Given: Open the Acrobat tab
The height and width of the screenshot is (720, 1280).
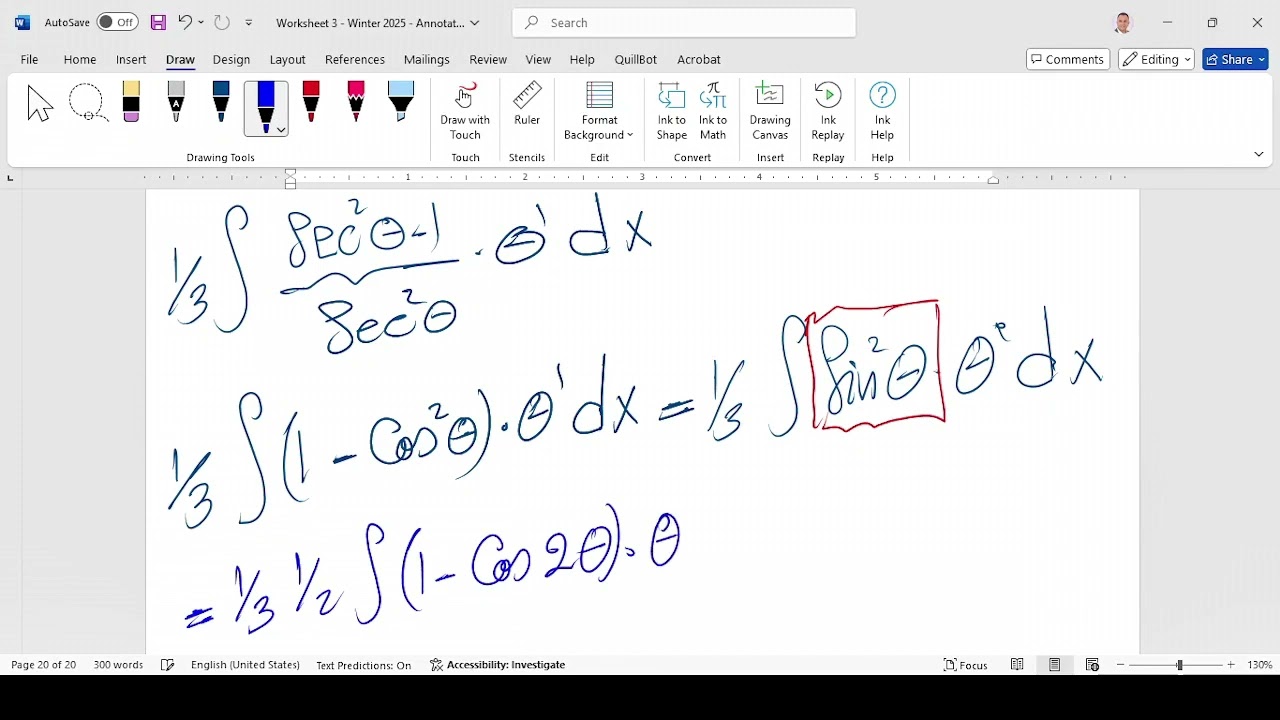Looking at the screenshot, I should (699, 59).
